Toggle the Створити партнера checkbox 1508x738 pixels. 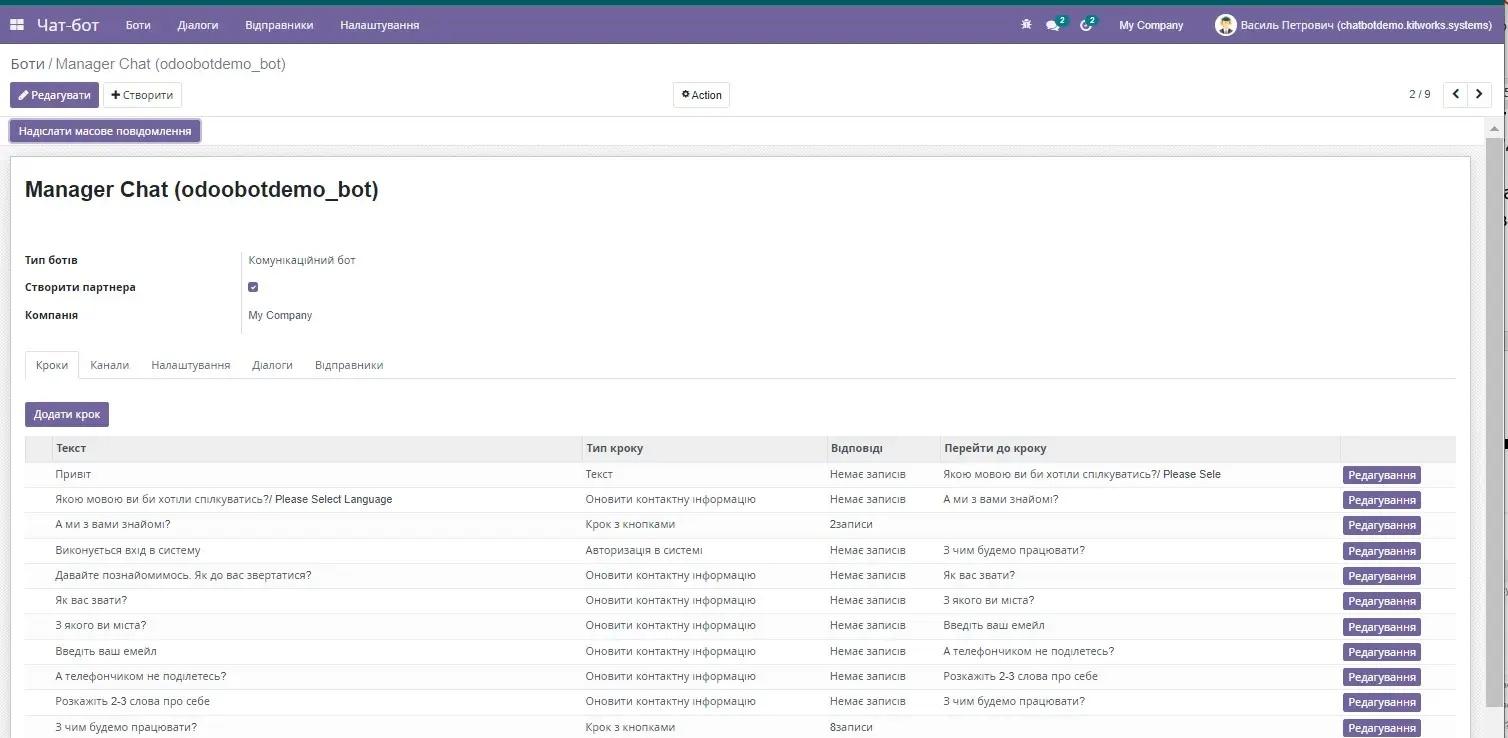253,287
